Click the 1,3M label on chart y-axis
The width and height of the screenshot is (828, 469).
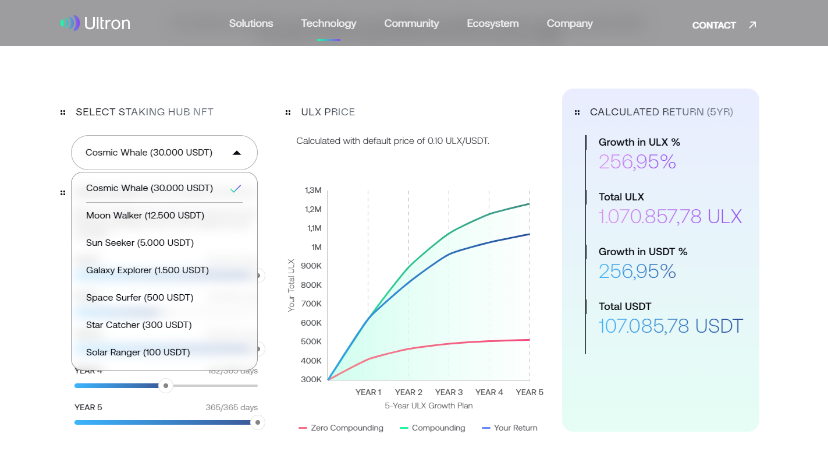point(313,190)
